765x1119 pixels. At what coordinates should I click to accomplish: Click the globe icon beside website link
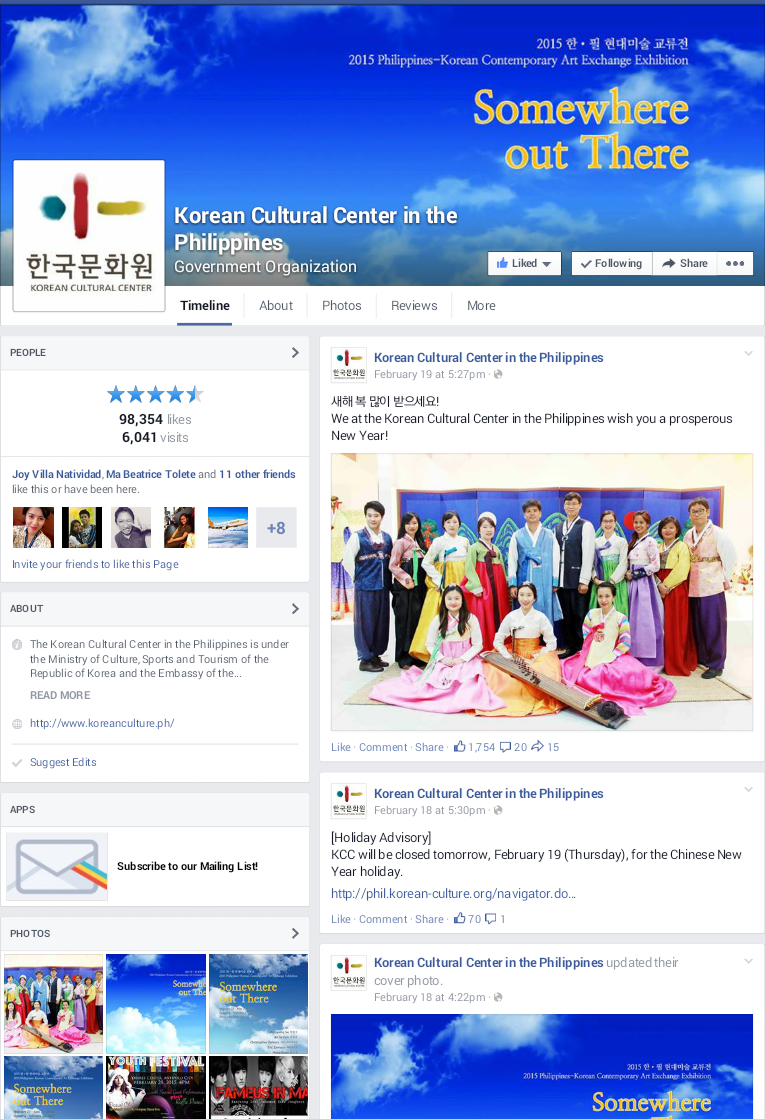17,724
